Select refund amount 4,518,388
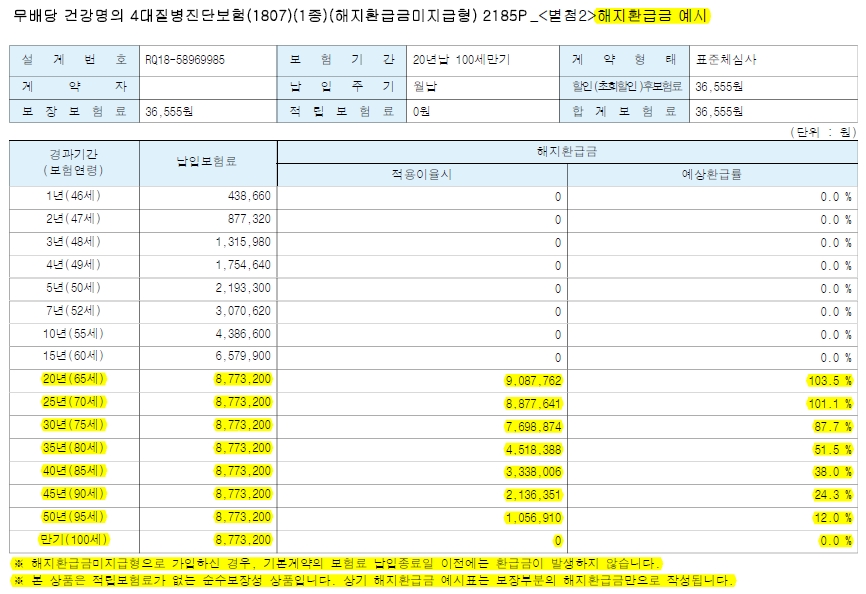This screenshot has width=866, height=594. pyautogui.click(x=534, y=449)
